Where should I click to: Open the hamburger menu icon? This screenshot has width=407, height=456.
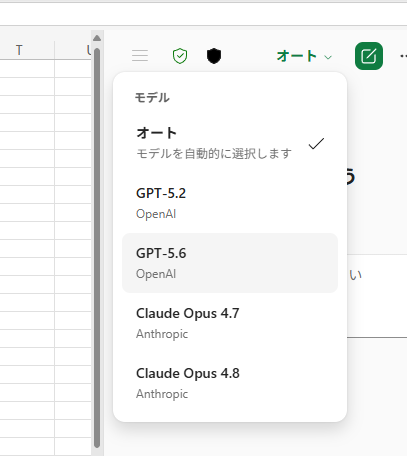(x=140, y=56)
